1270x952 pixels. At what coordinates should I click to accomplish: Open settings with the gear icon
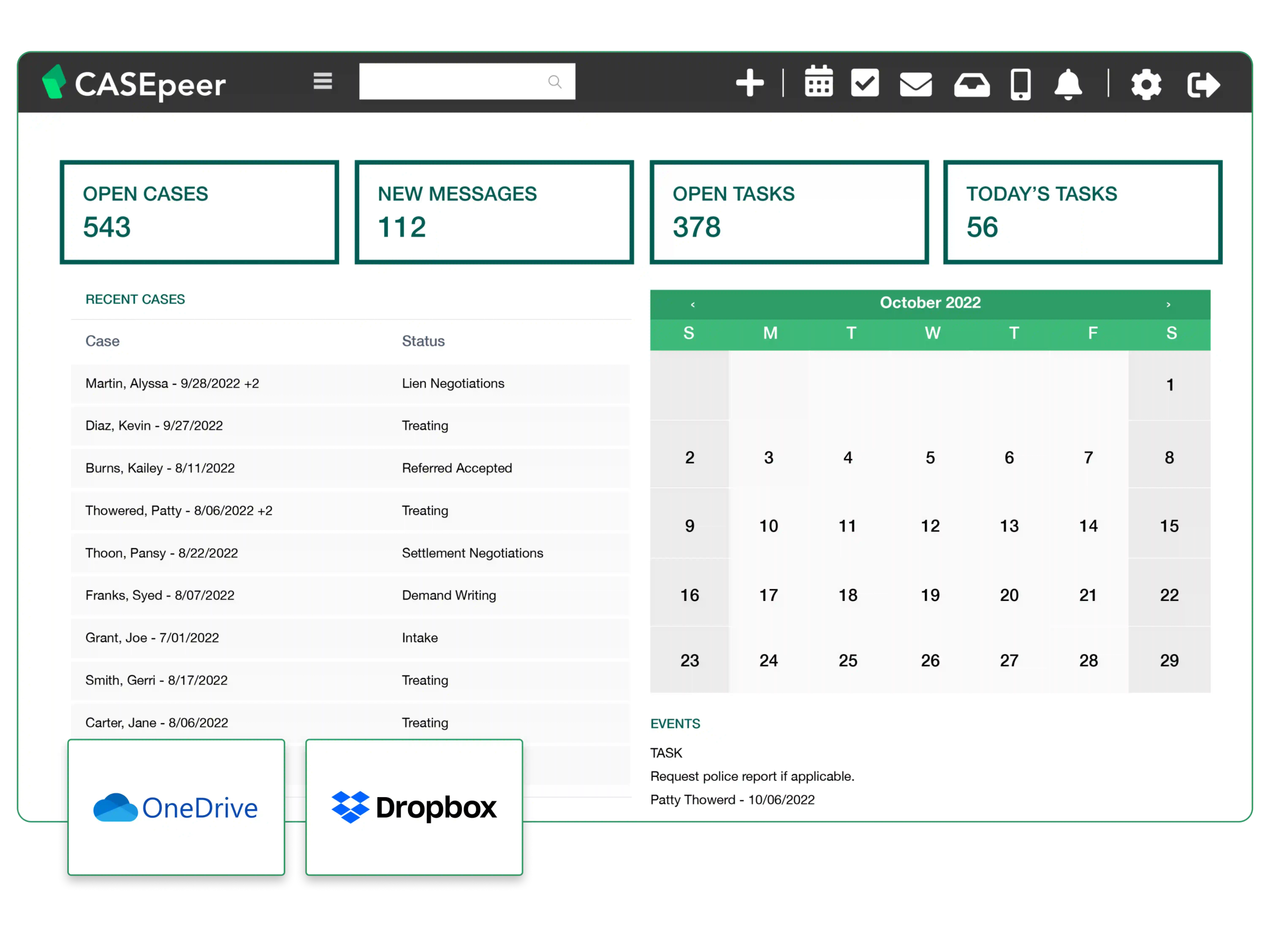pyautogui.click(x=1146, y=84)
